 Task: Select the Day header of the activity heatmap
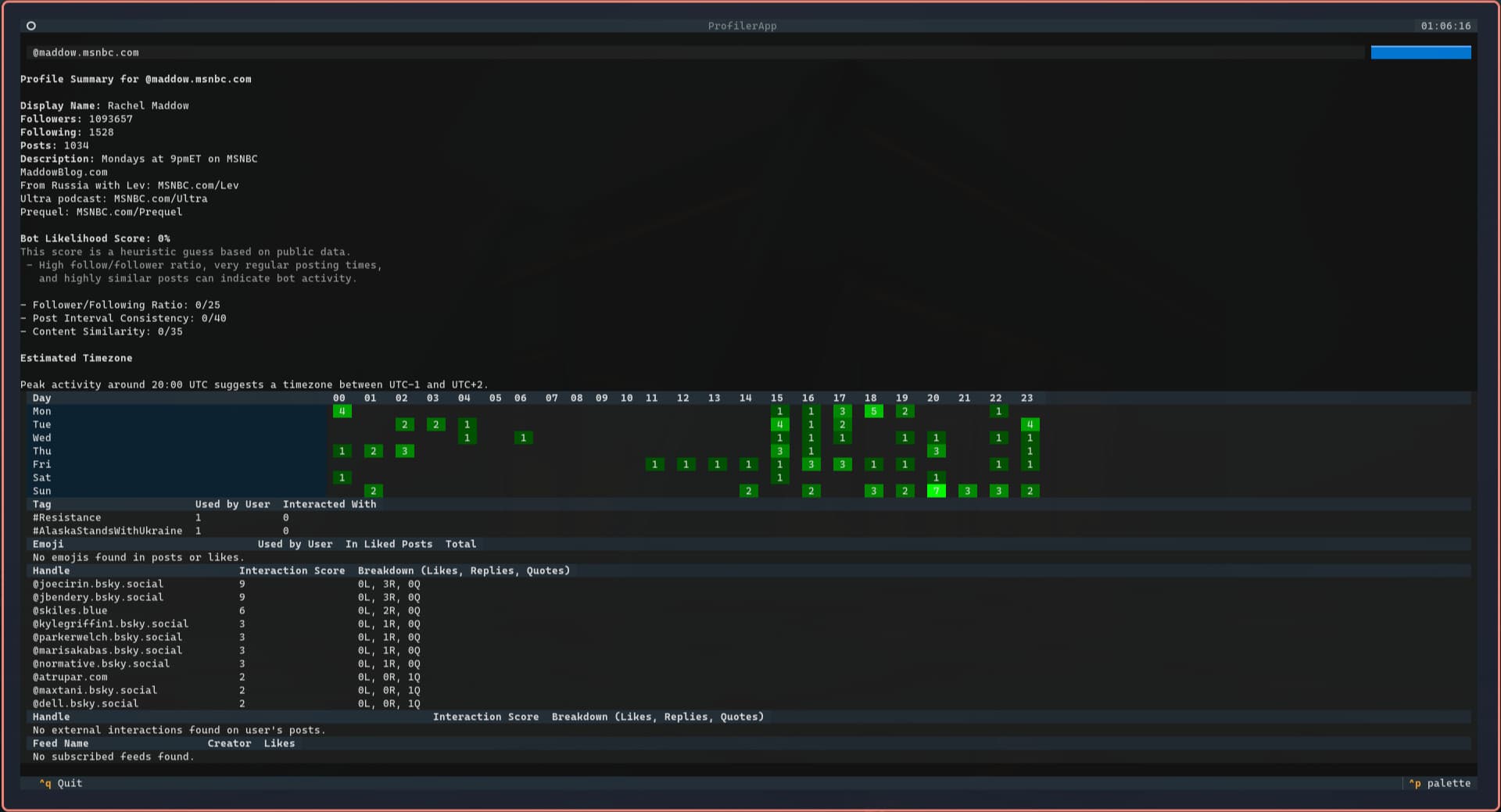[x=41, y=398]
